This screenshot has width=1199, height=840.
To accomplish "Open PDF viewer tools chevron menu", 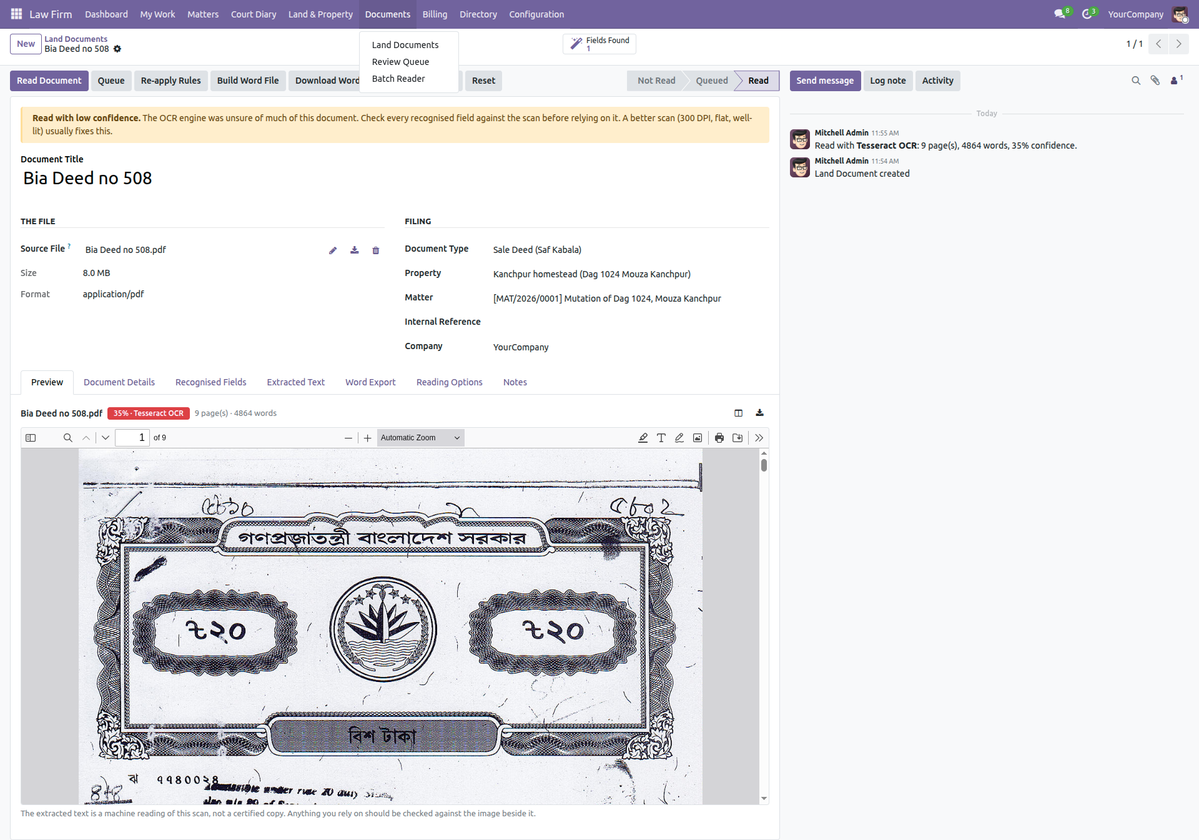I will [x=759, y=438].
